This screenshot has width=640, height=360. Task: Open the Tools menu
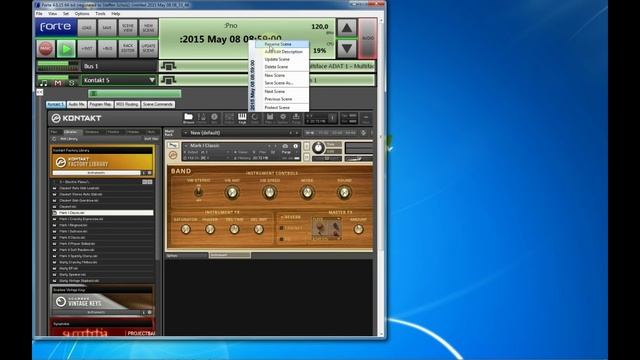coord(100,13)
